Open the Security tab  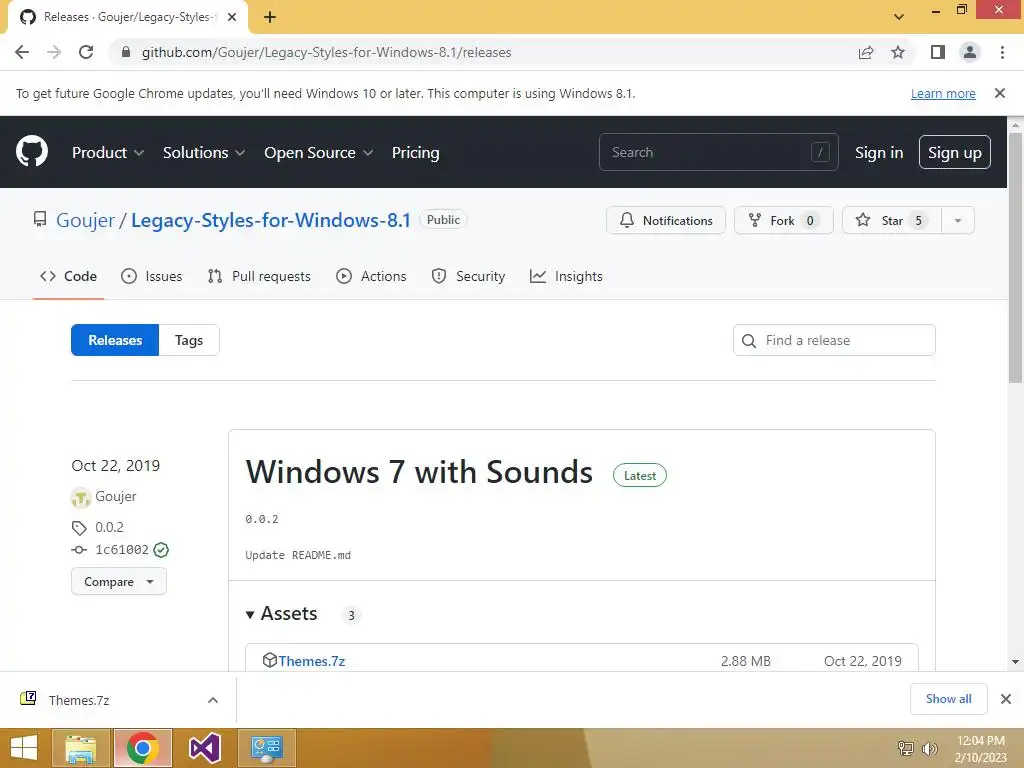[468, 276]
